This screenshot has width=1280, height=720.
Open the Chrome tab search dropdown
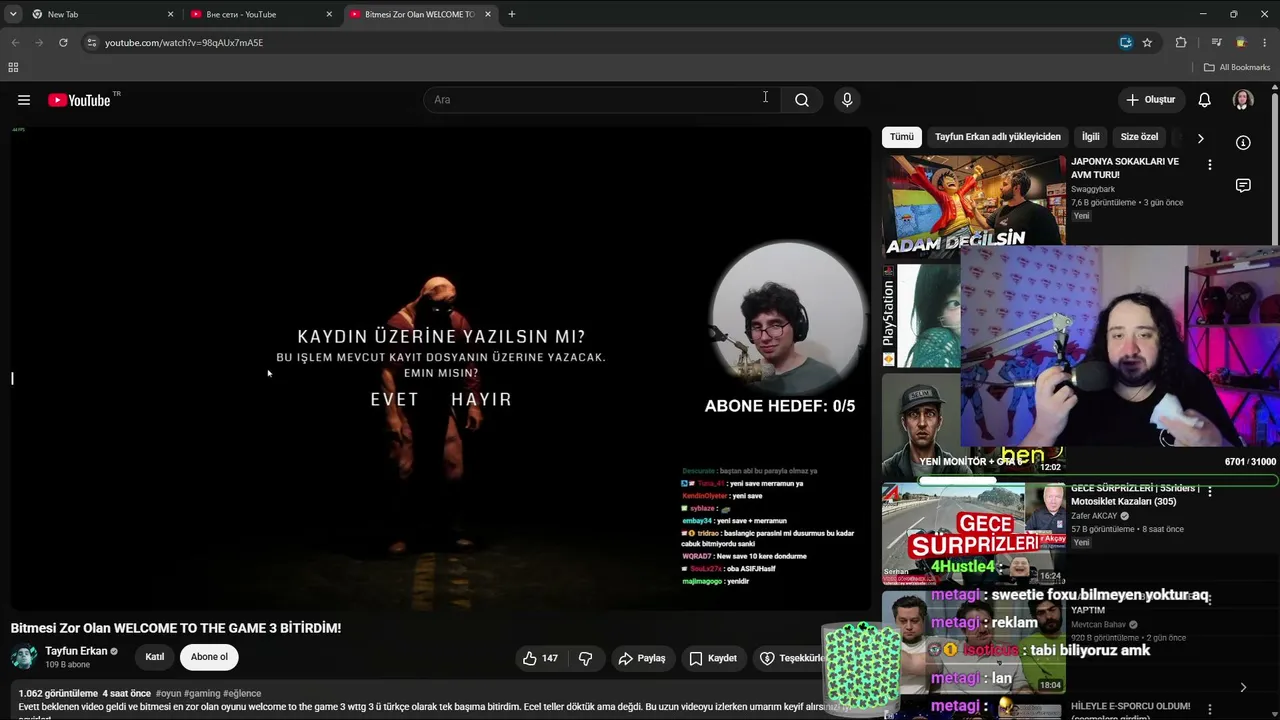(x=13, y=14)
